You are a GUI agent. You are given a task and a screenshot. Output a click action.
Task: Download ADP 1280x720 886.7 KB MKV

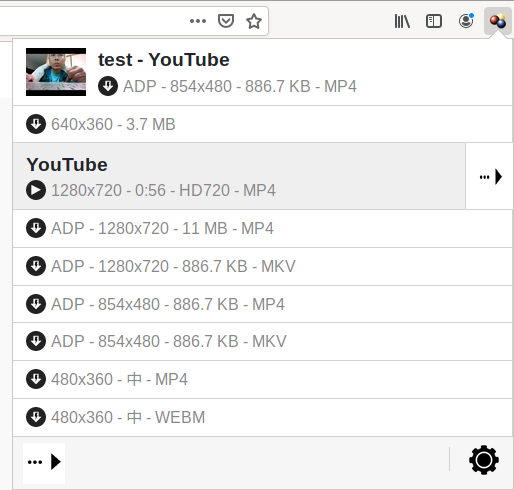[x=262, y=266]
